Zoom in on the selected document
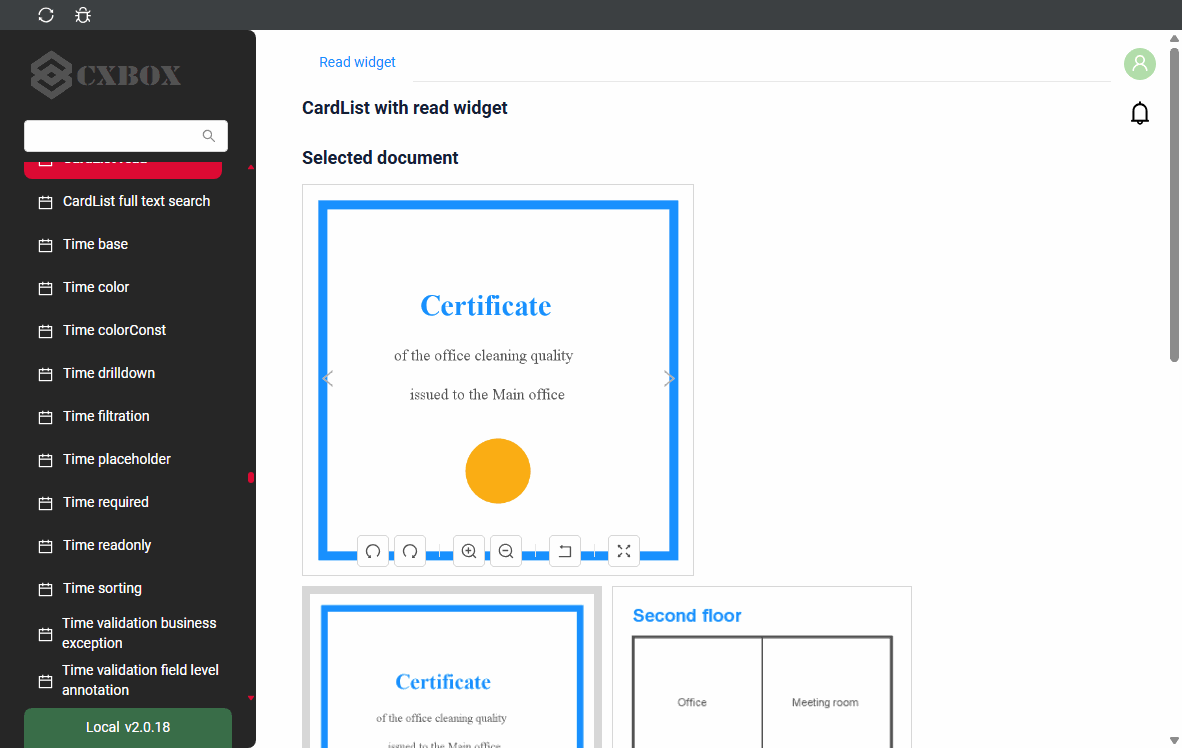Image resolution: width=1182 pixels, height=748 pixels. [x=469, y=551]
